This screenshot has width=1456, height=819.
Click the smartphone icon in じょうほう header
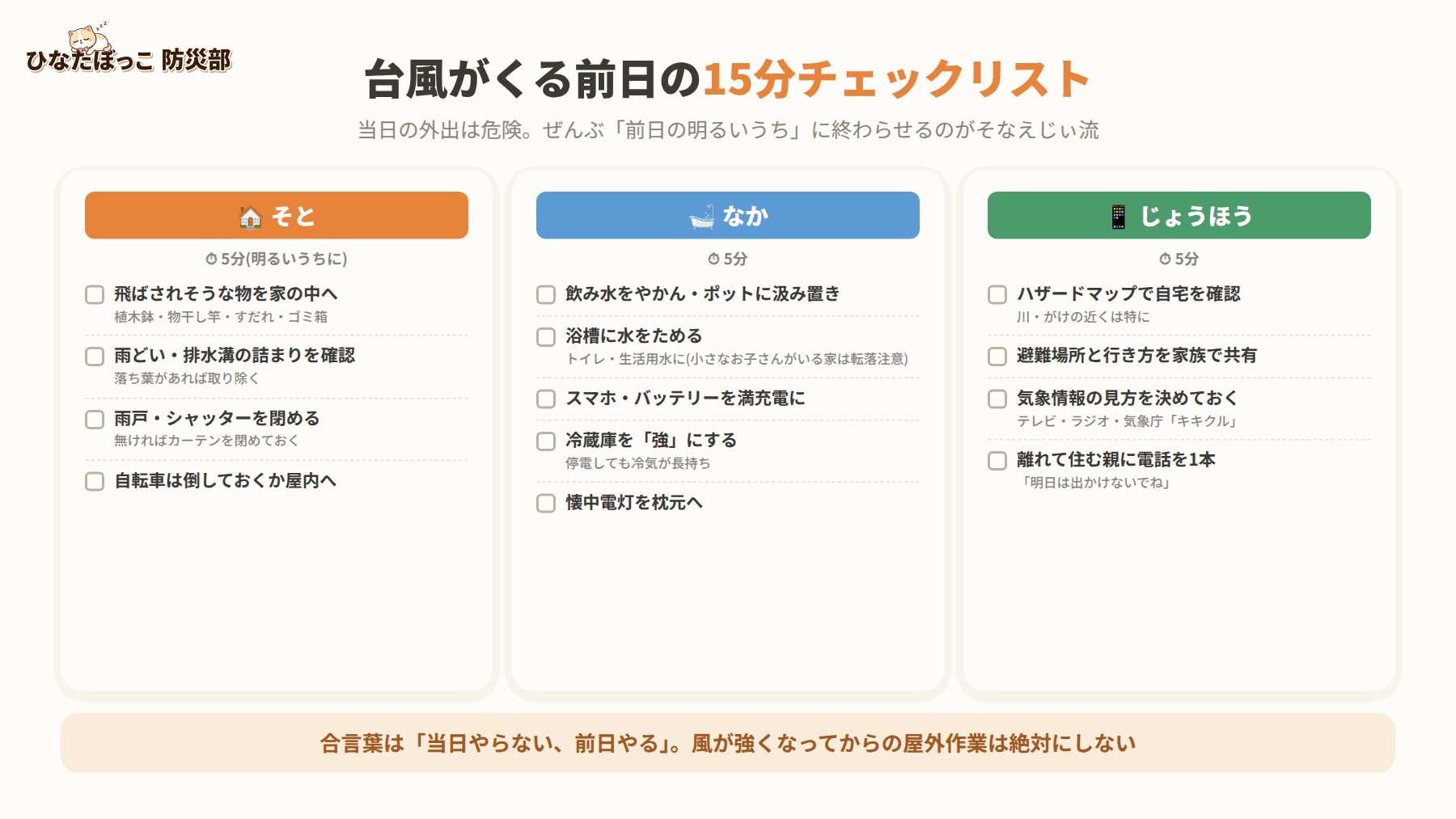[x=1119, y=217]
